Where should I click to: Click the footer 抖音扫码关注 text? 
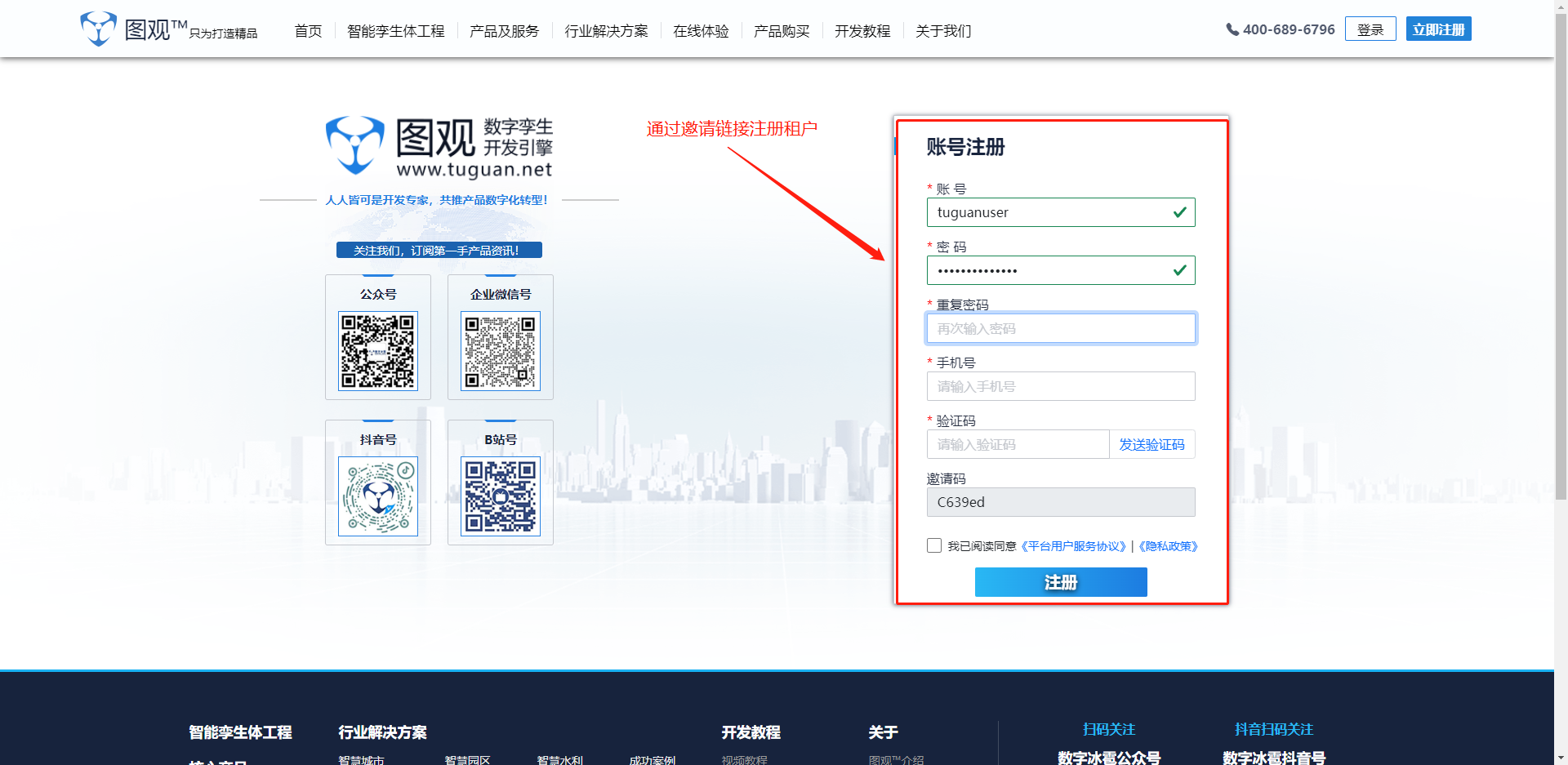point(1274,729)
